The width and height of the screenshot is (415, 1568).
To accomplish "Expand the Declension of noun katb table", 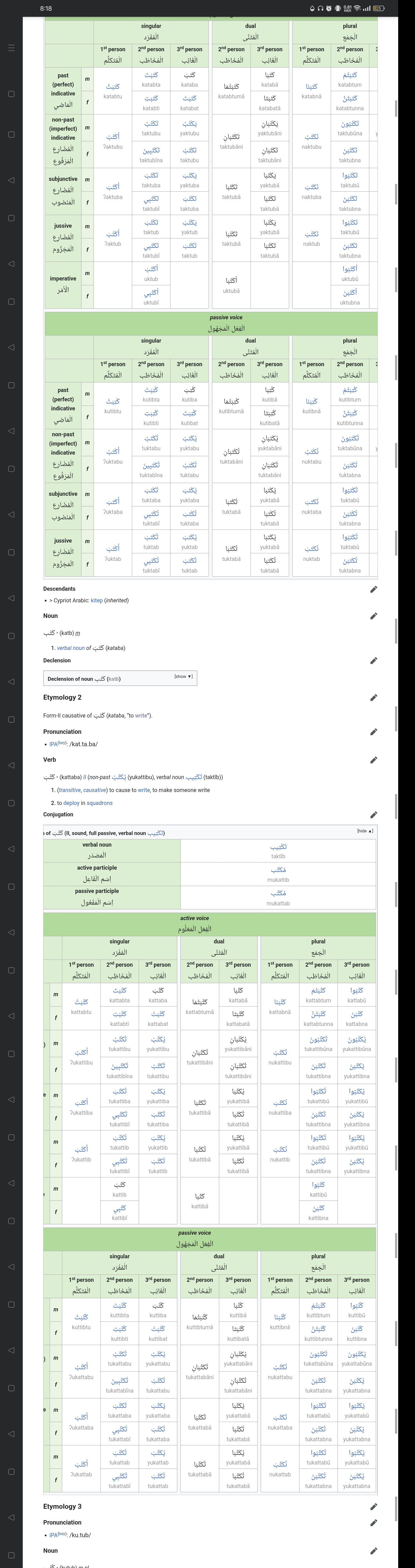I will pyautogui.click(x=183, y=676).
